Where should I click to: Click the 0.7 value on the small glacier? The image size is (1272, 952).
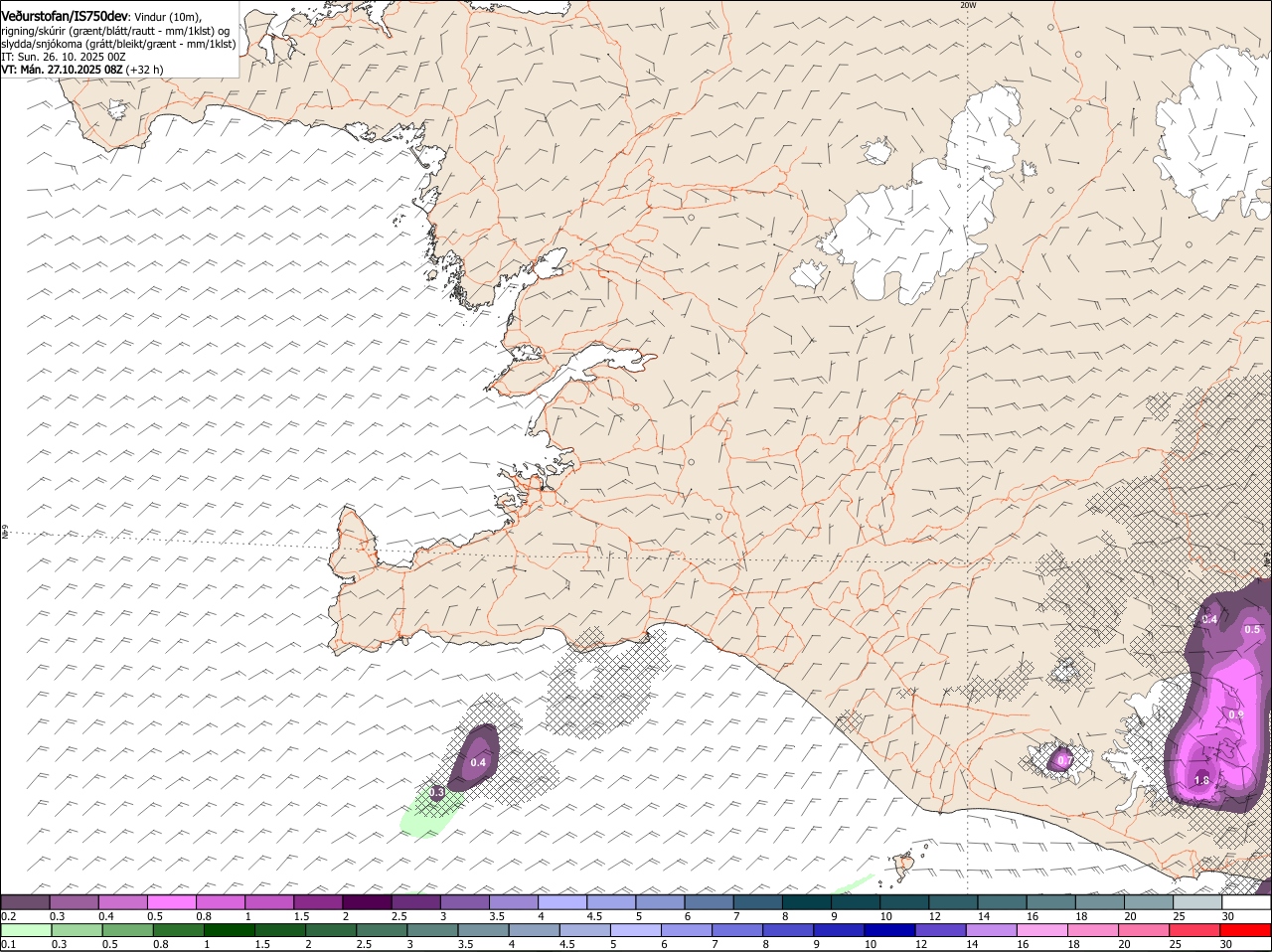tap(1064, 761)
